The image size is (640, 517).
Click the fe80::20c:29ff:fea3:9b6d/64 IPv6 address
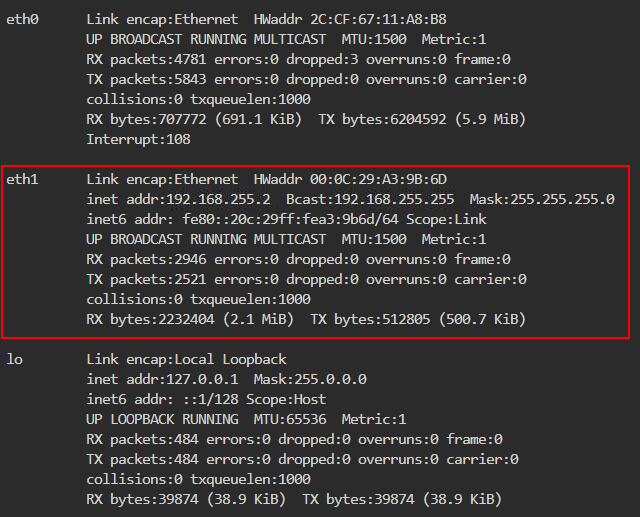(290, 219)
